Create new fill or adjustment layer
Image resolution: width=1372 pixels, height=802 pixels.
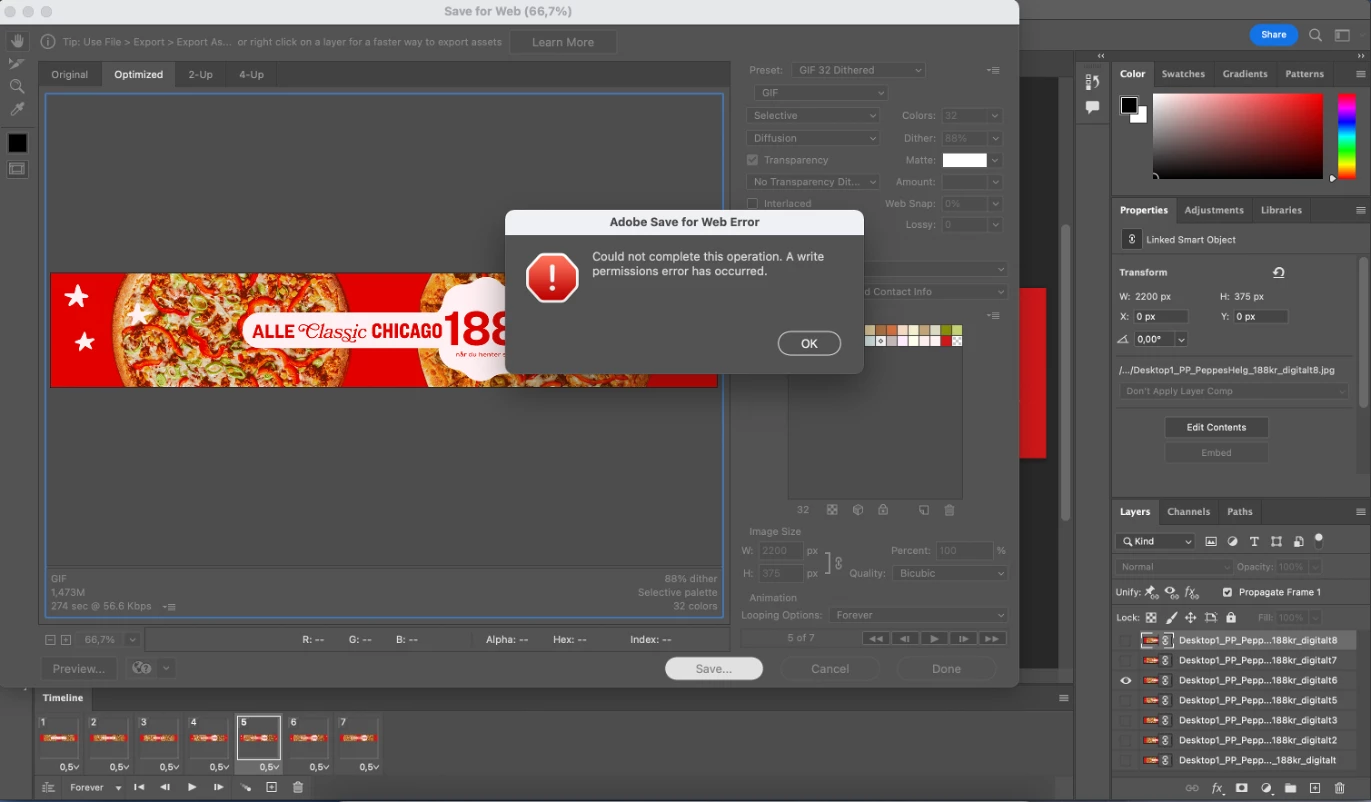[x=1266, y=788]
